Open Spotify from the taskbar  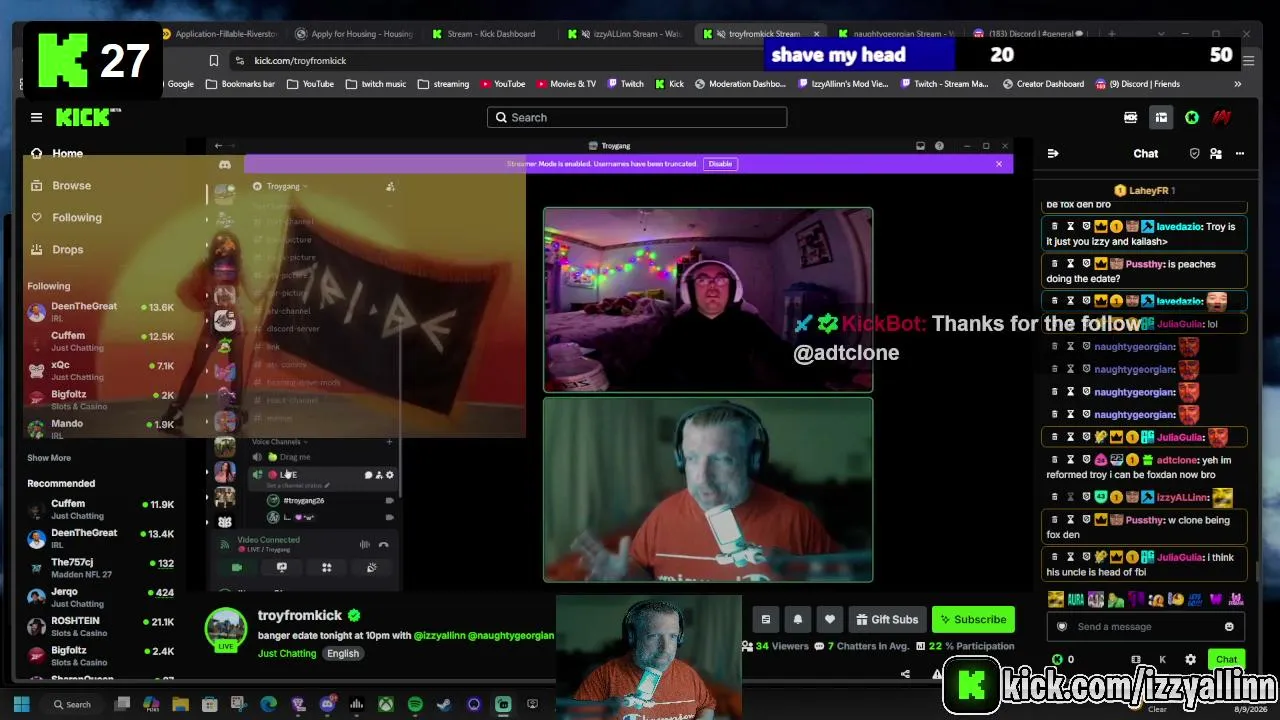pyautogui.click(x=415, y=705)
